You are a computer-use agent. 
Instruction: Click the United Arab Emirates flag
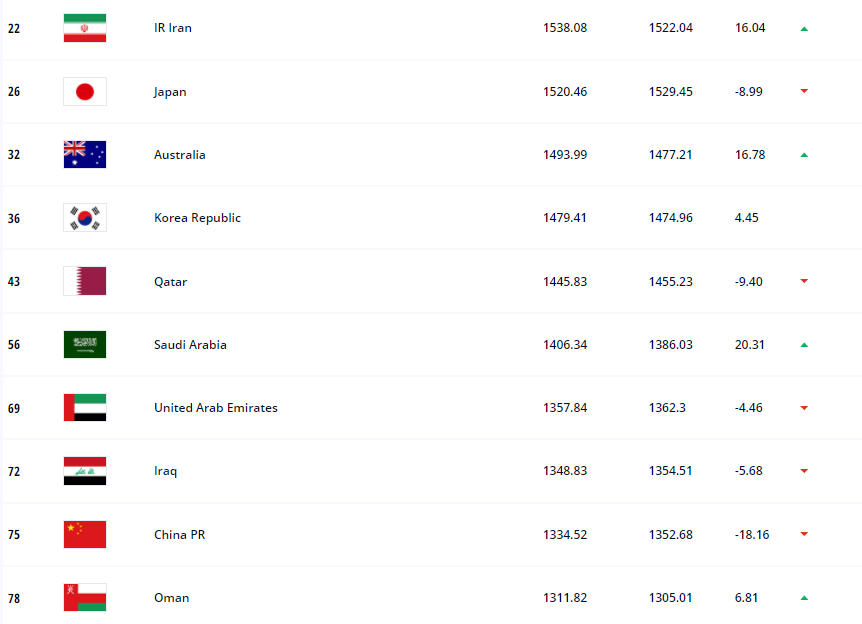point(85,408)
